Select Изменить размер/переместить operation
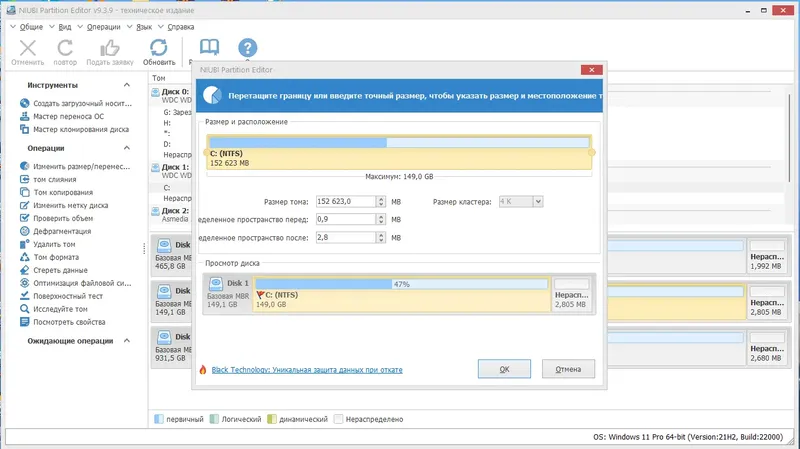The height and width of the screenshot is (449, 800). (75, 166)
